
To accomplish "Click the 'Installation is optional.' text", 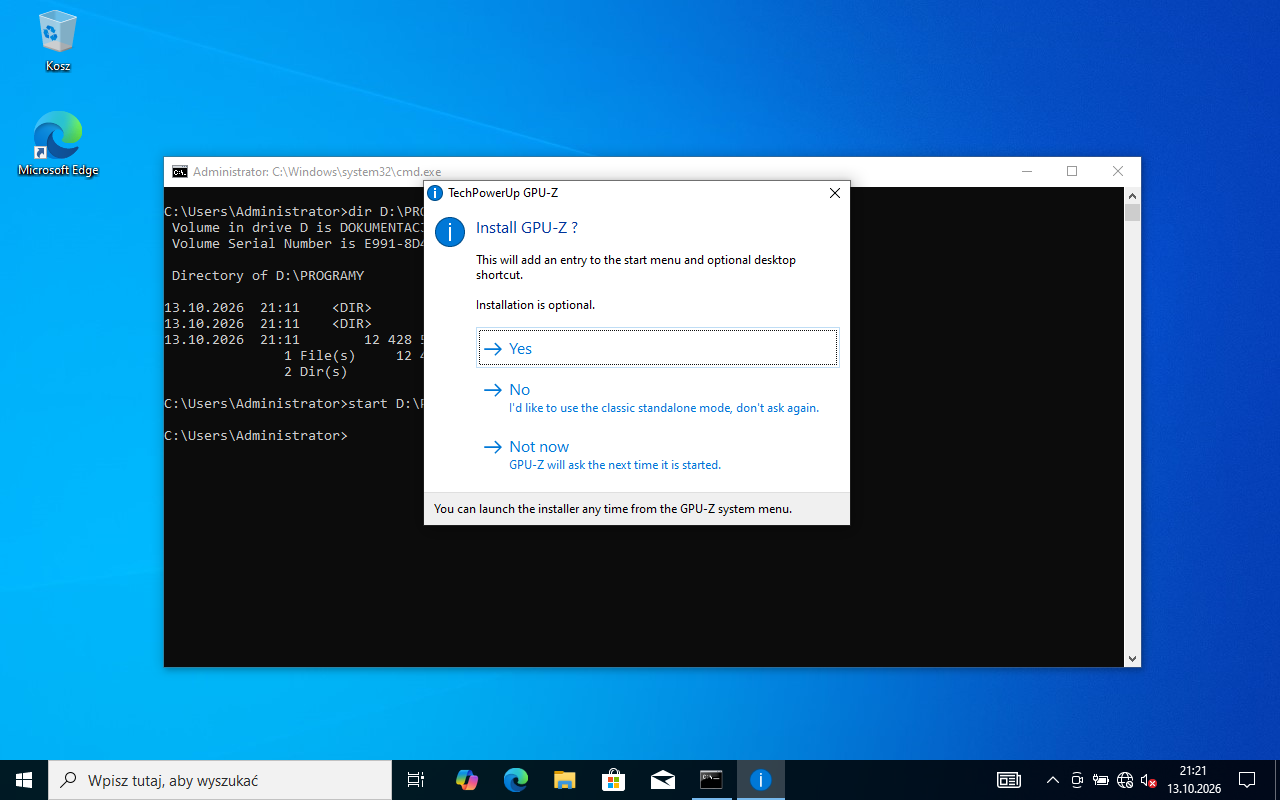I will pyautogui.click(x=535, y=305).
